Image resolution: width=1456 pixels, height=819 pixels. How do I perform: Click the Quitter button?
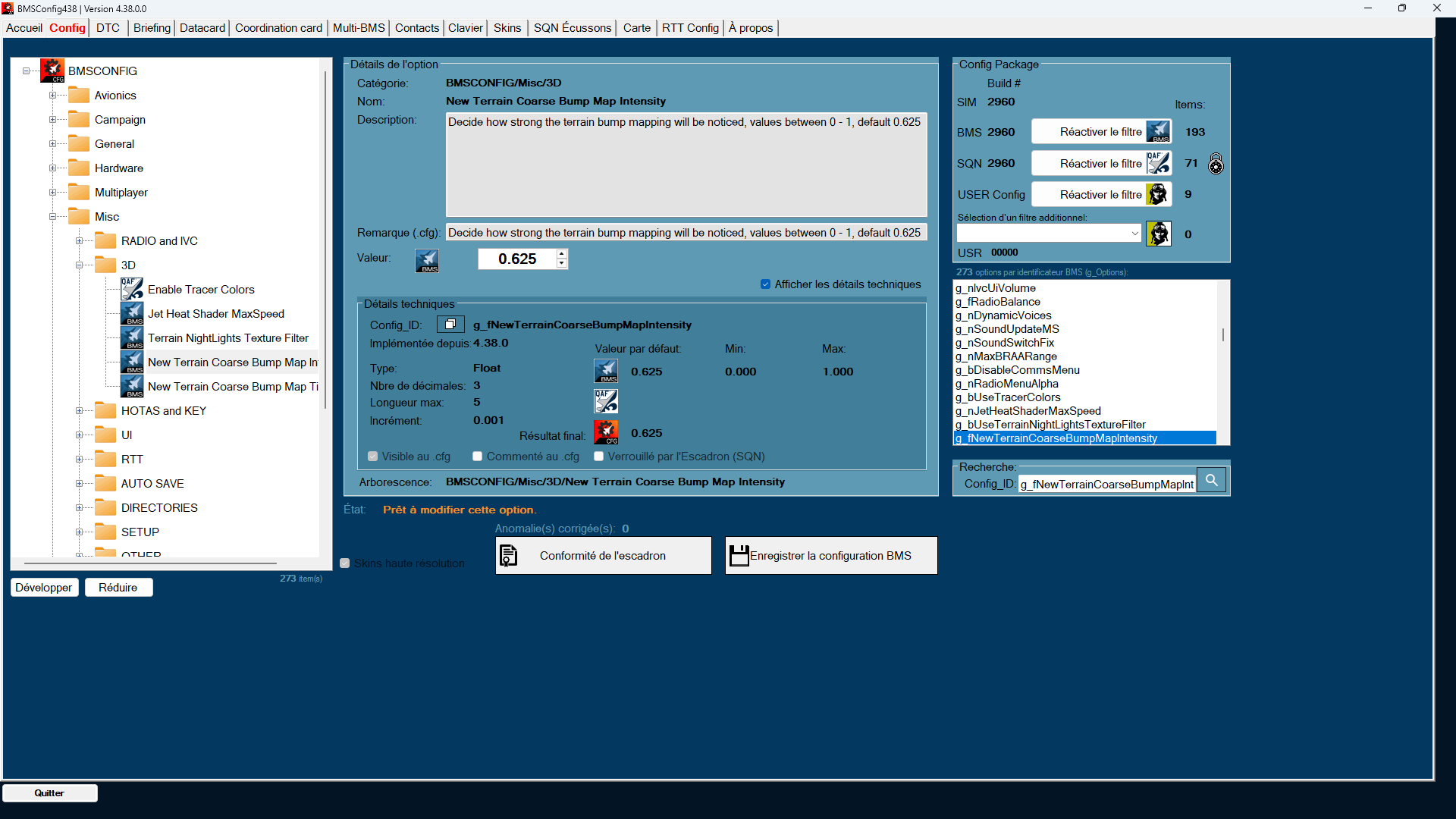tap(49, 793)
